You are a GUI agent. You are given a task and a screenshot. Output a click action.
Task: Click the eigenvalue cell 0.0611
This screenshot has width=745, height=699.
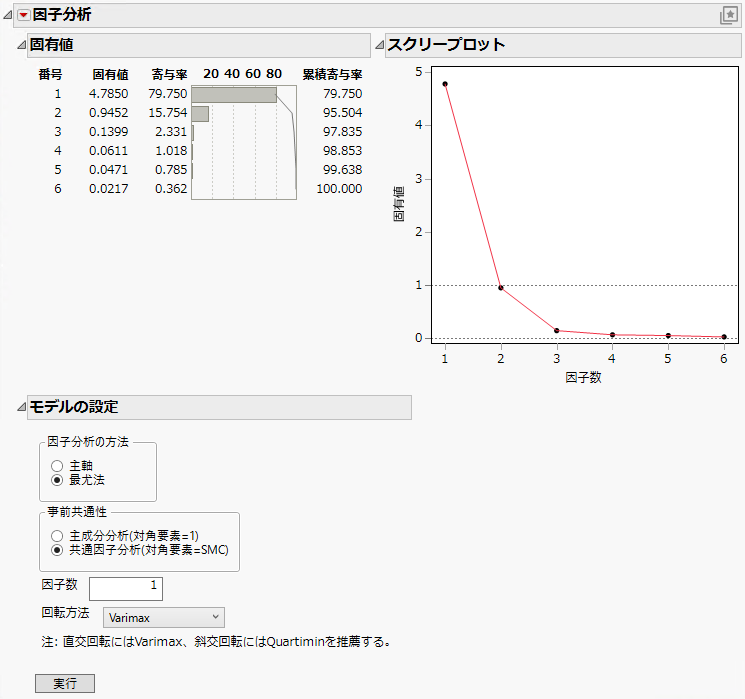coord(108,151)
